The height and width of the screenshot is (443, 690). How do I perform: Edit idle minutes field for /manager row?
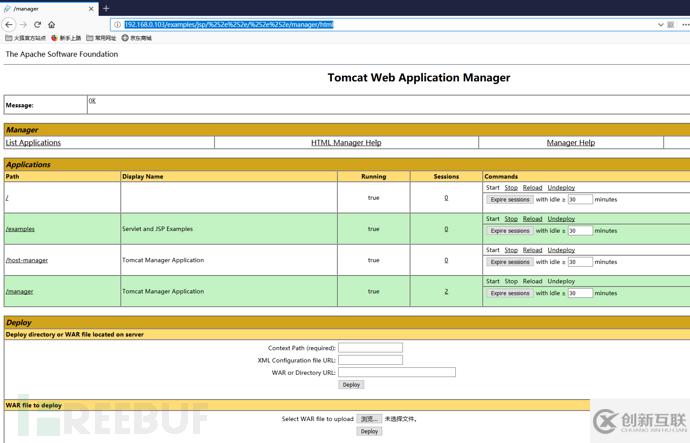(x=580, y=293)
